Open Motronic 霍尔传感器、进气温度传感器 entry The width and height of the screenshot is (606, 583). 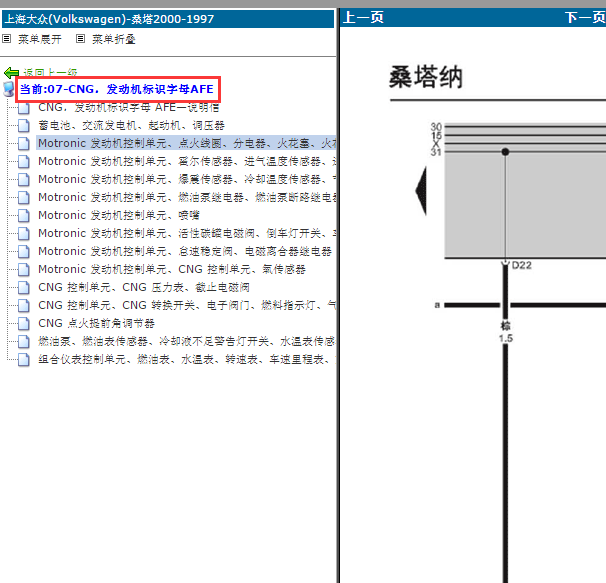pos(187,161)
